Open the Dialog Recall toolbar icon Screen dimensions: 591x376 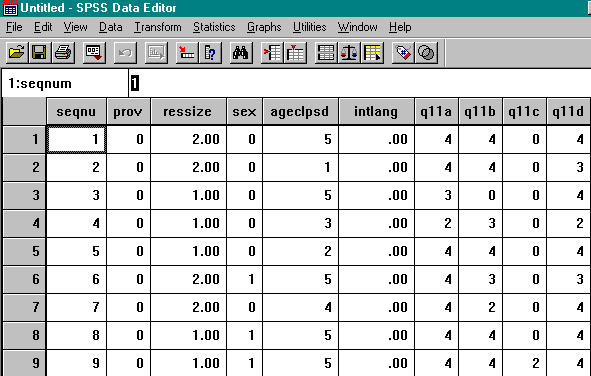[94, 53]
